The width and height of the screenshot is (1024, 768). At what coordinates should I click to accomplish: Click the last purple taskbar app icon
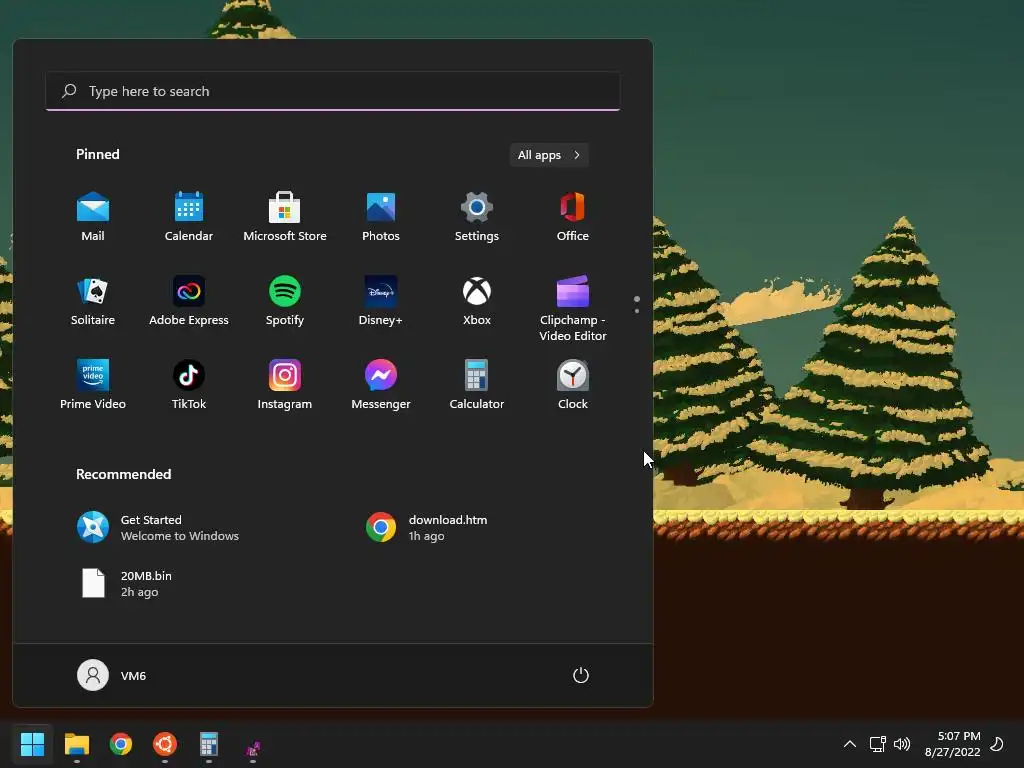(253, 748)
